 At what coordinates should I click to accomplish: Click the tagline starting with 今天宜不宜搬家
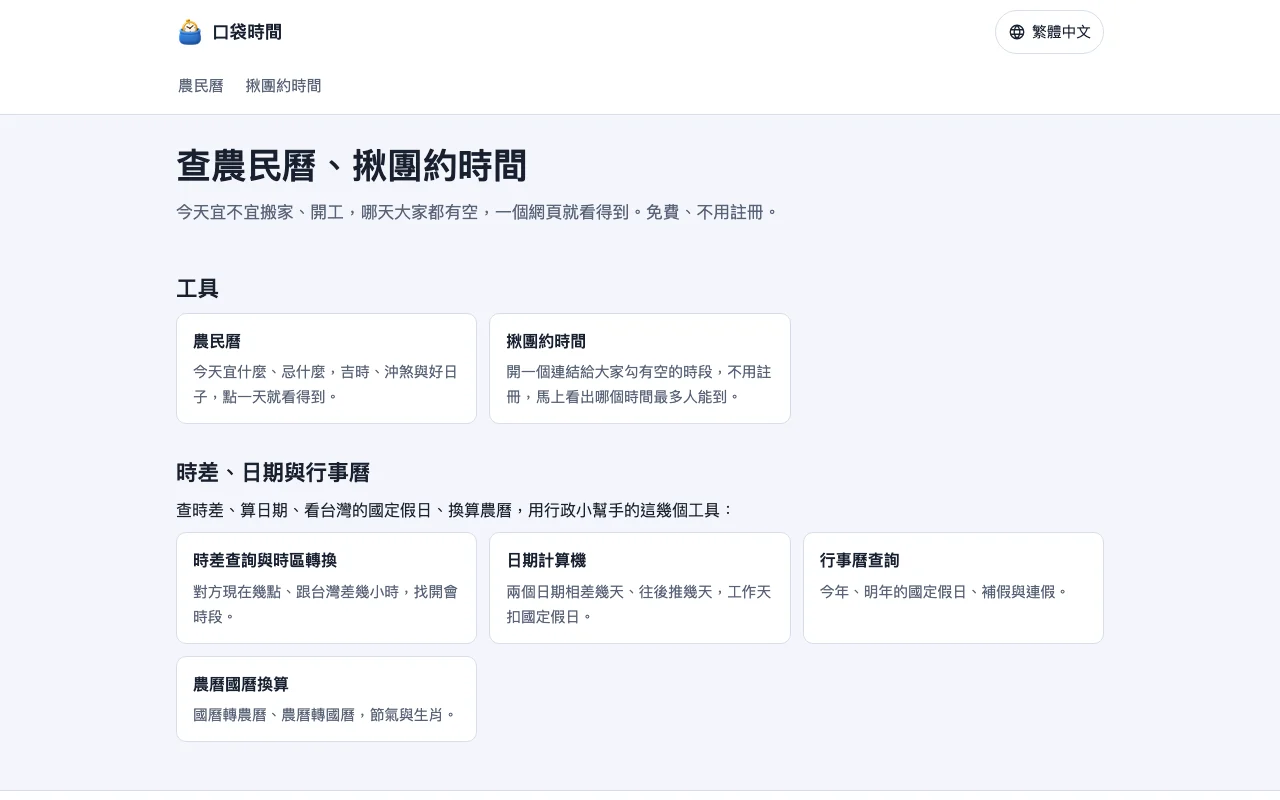[477, 212]
